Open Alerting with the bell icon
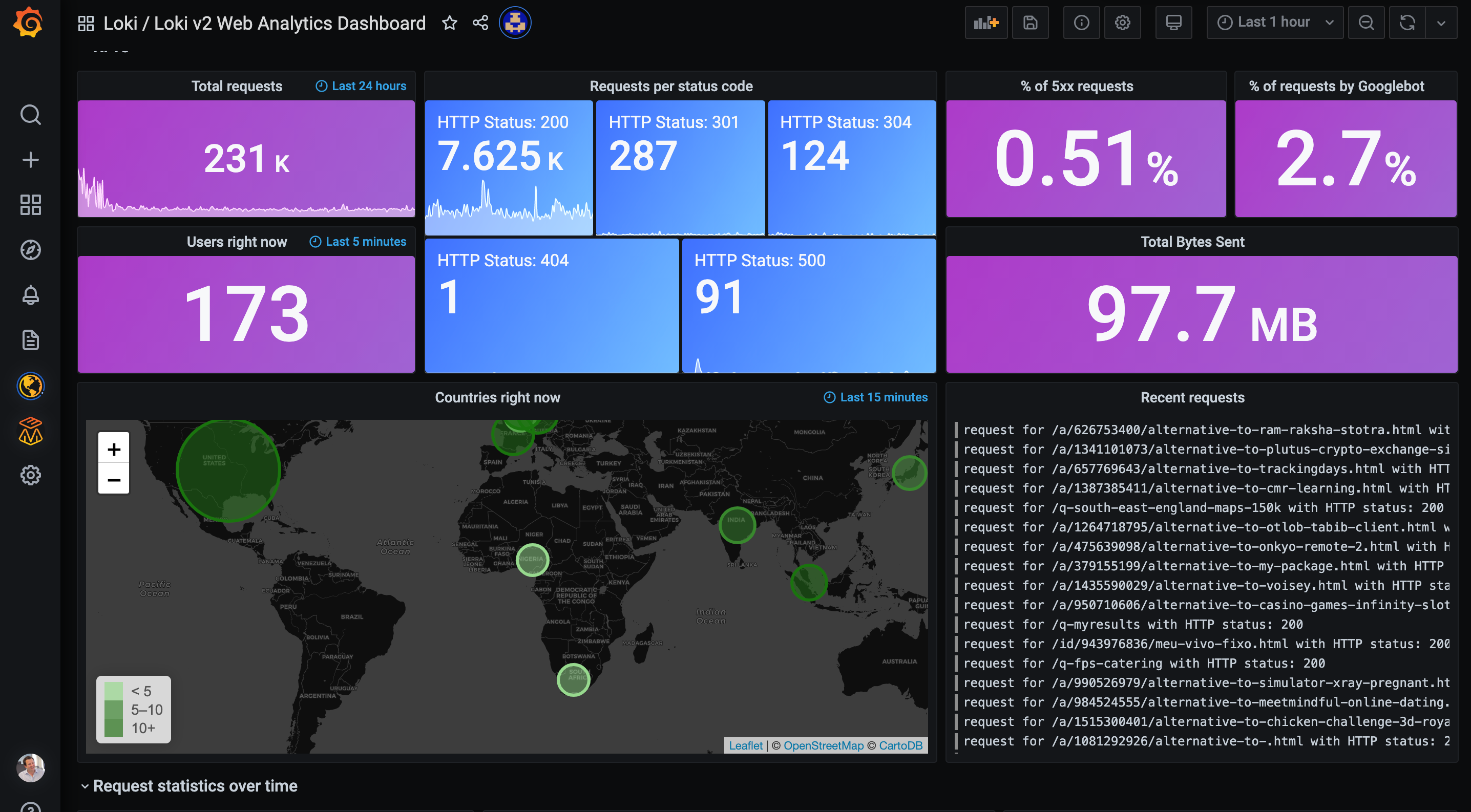 tap(30, 295)
